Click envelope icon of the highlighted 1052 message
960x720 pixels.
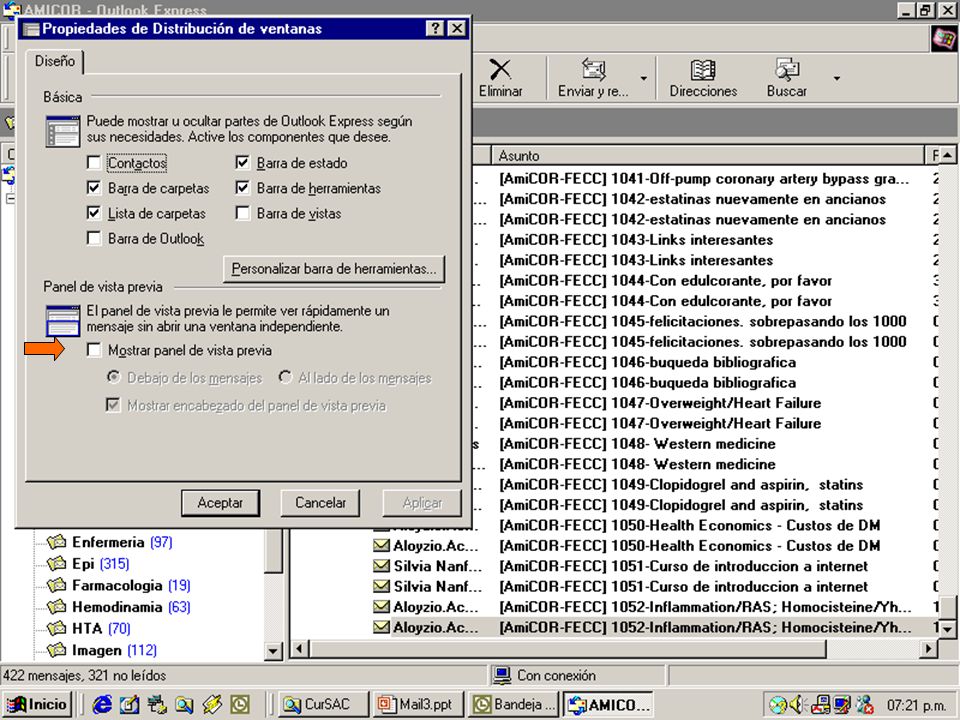coord(381,627)
